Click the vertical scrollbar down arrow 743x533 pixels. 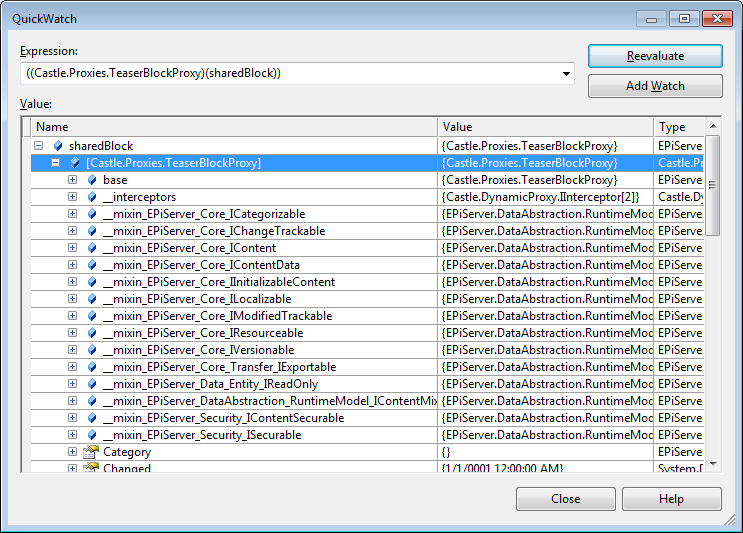(x=713, y=466)
